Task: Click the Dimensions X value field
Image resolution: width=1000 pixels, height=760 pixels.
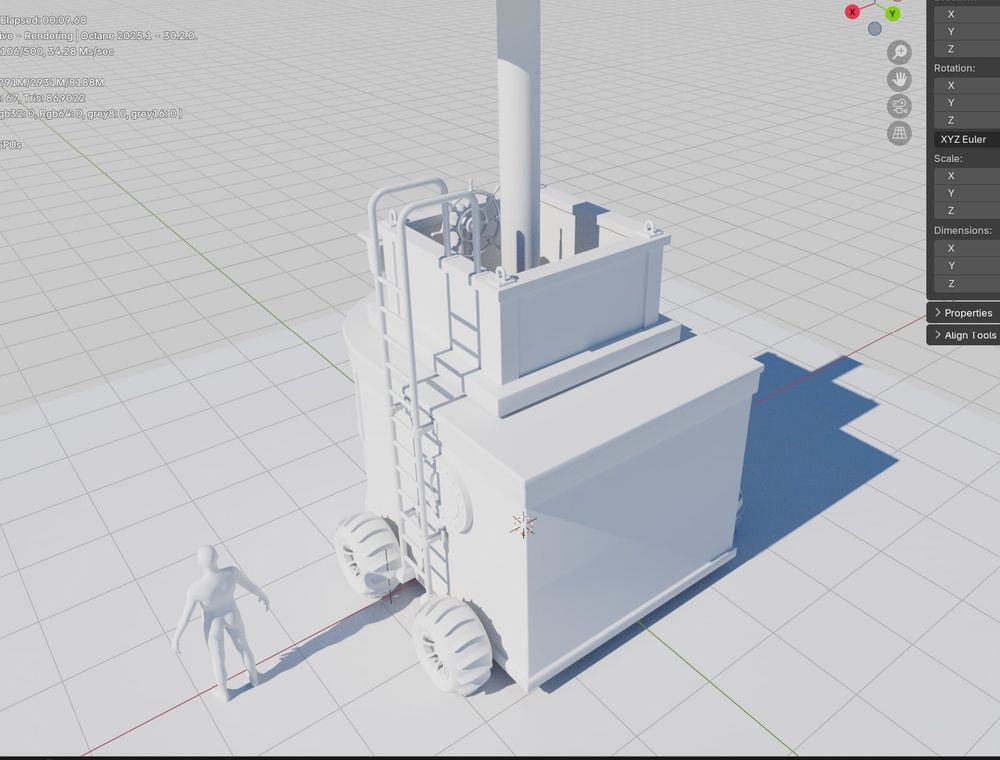Action: pos(967,248)
